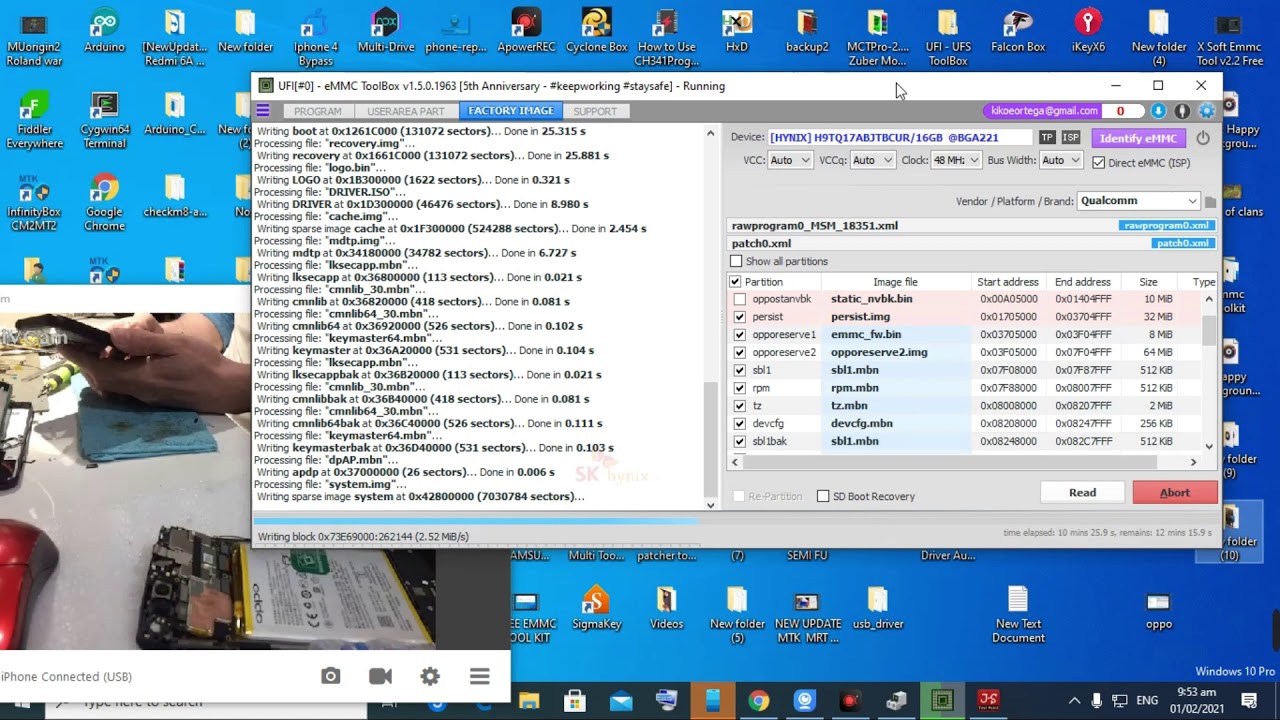
Task: Open the Falcon Box desktop shortcut
Action: pyautogui.click(x=1018, y=30)
